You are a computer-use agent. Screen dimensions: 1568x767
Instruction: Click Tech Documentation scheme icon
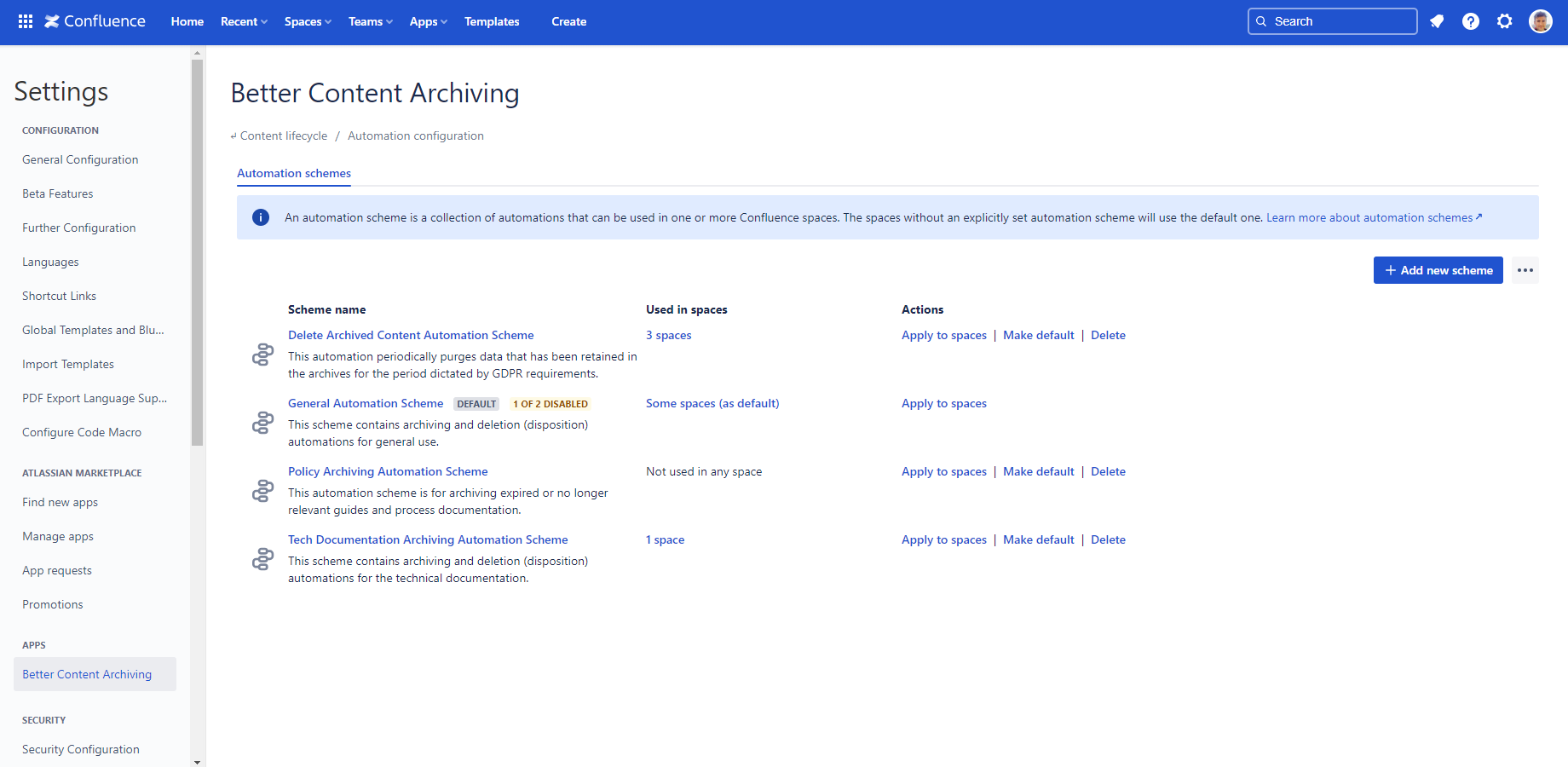263,559
